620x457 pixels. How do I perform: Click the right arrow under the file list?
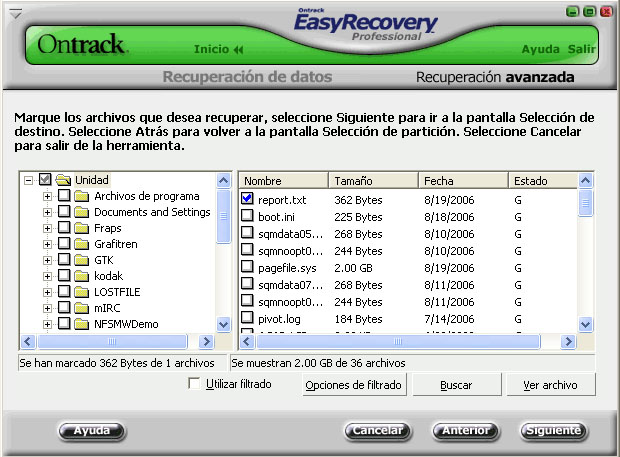click(x=568, y=342)
